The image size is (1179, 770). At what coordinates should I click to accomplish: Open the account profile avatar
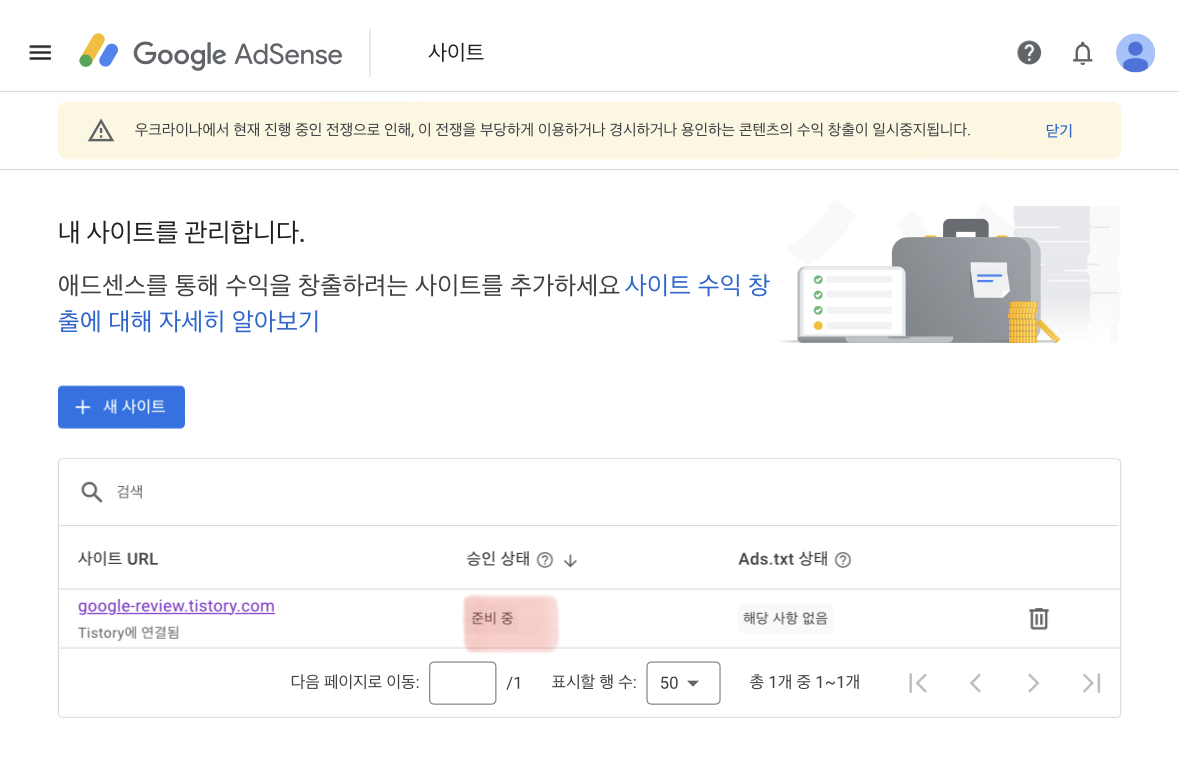(1135, 53)
